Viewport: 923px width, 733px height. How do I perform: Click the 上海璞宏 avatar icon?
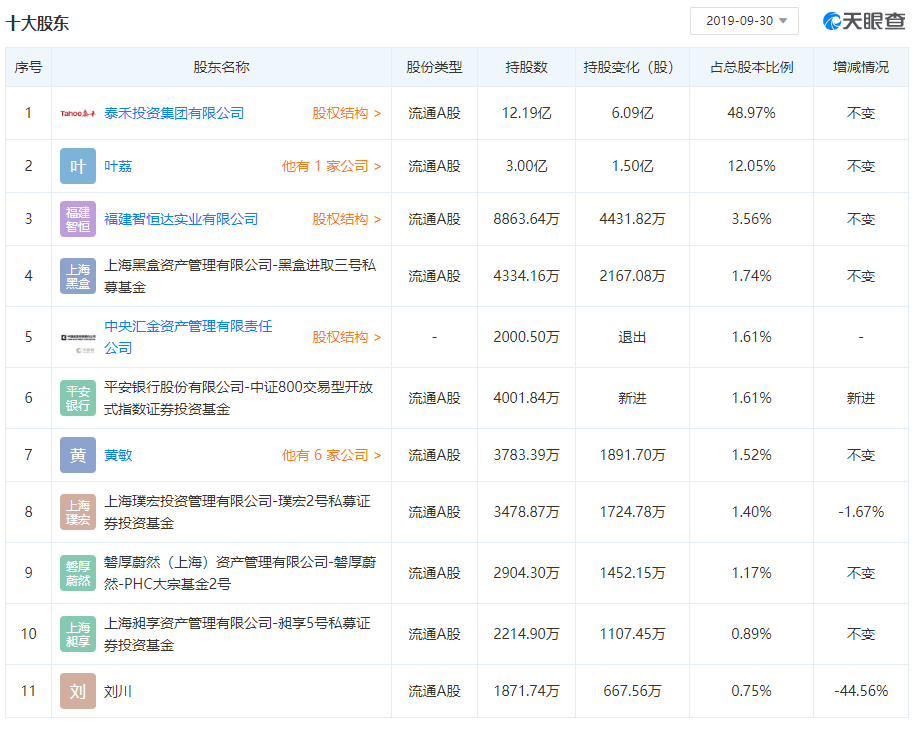click(x=78, y=512)
